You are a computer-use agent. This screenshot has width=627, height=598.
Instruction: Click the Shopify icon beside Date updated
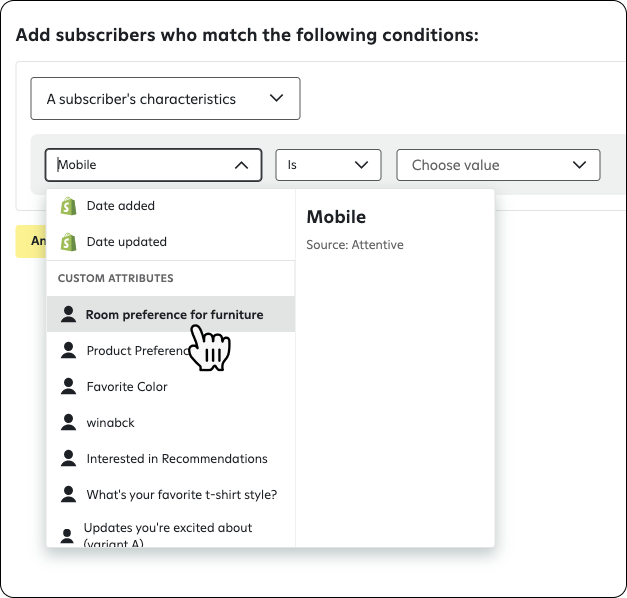[x=68, y=242]
